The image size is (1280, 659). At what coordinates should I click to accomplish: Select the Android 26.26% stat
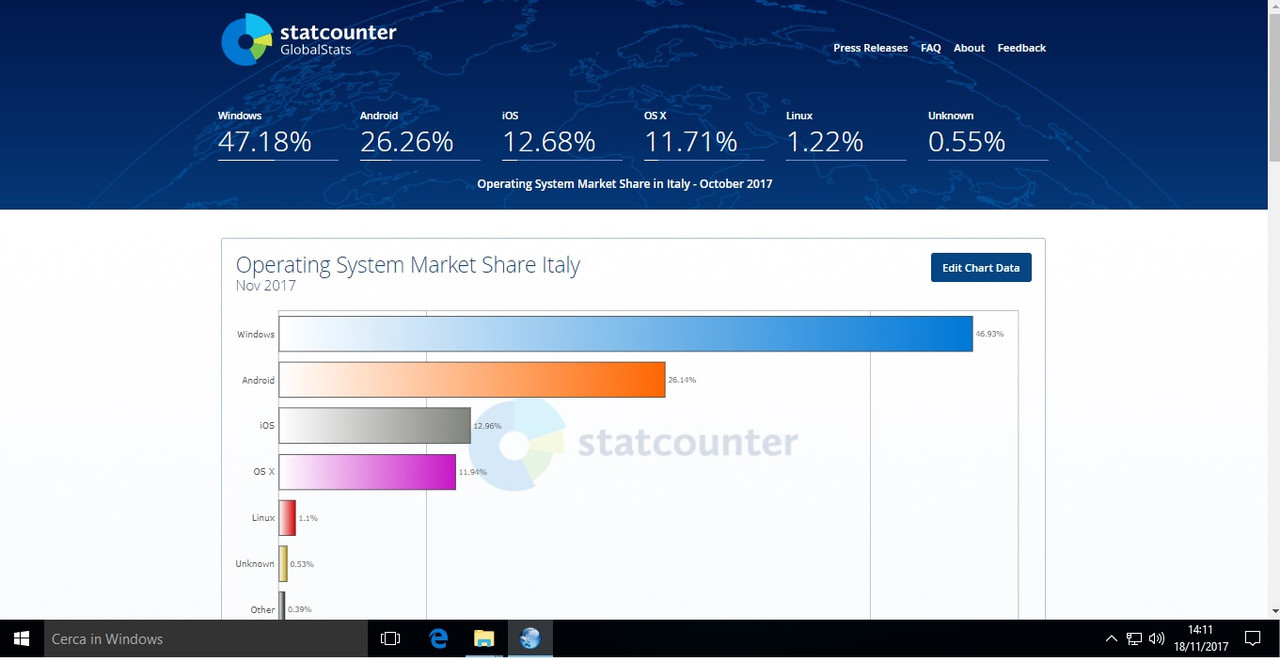point(419,134)
